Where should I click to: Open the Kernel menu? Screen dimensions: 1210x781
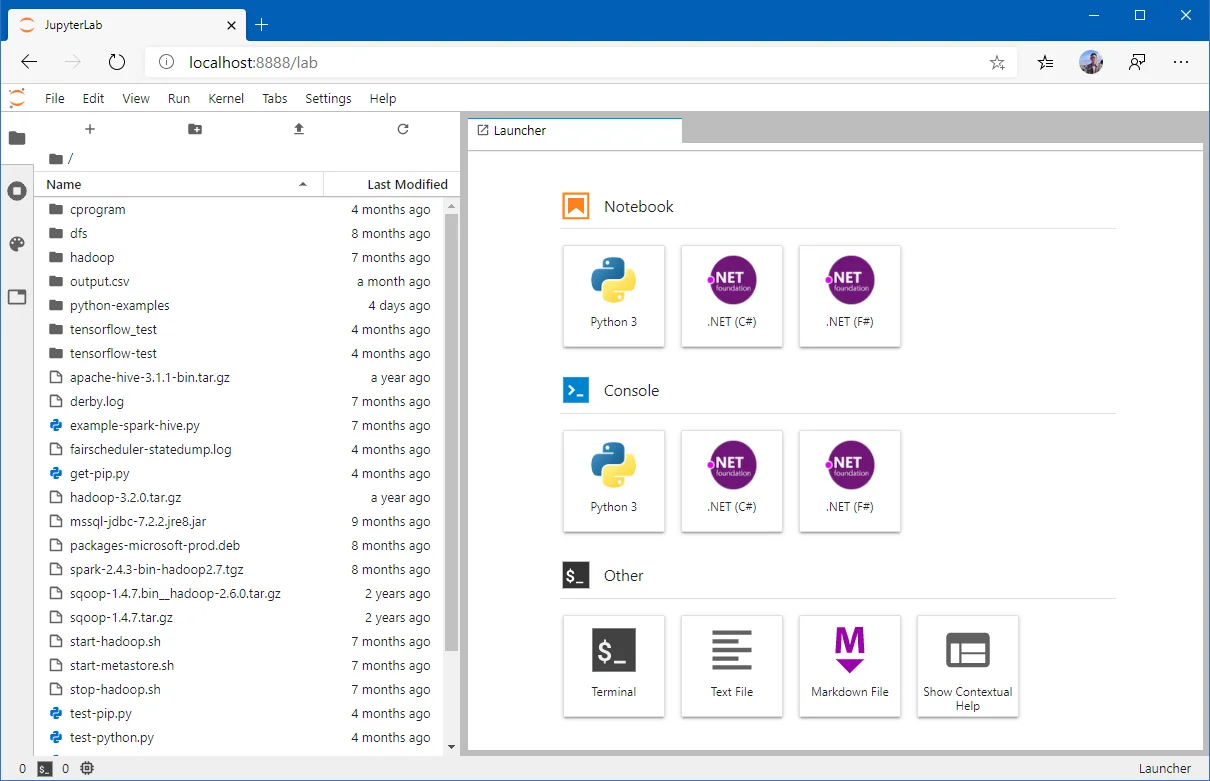point(226,98)
